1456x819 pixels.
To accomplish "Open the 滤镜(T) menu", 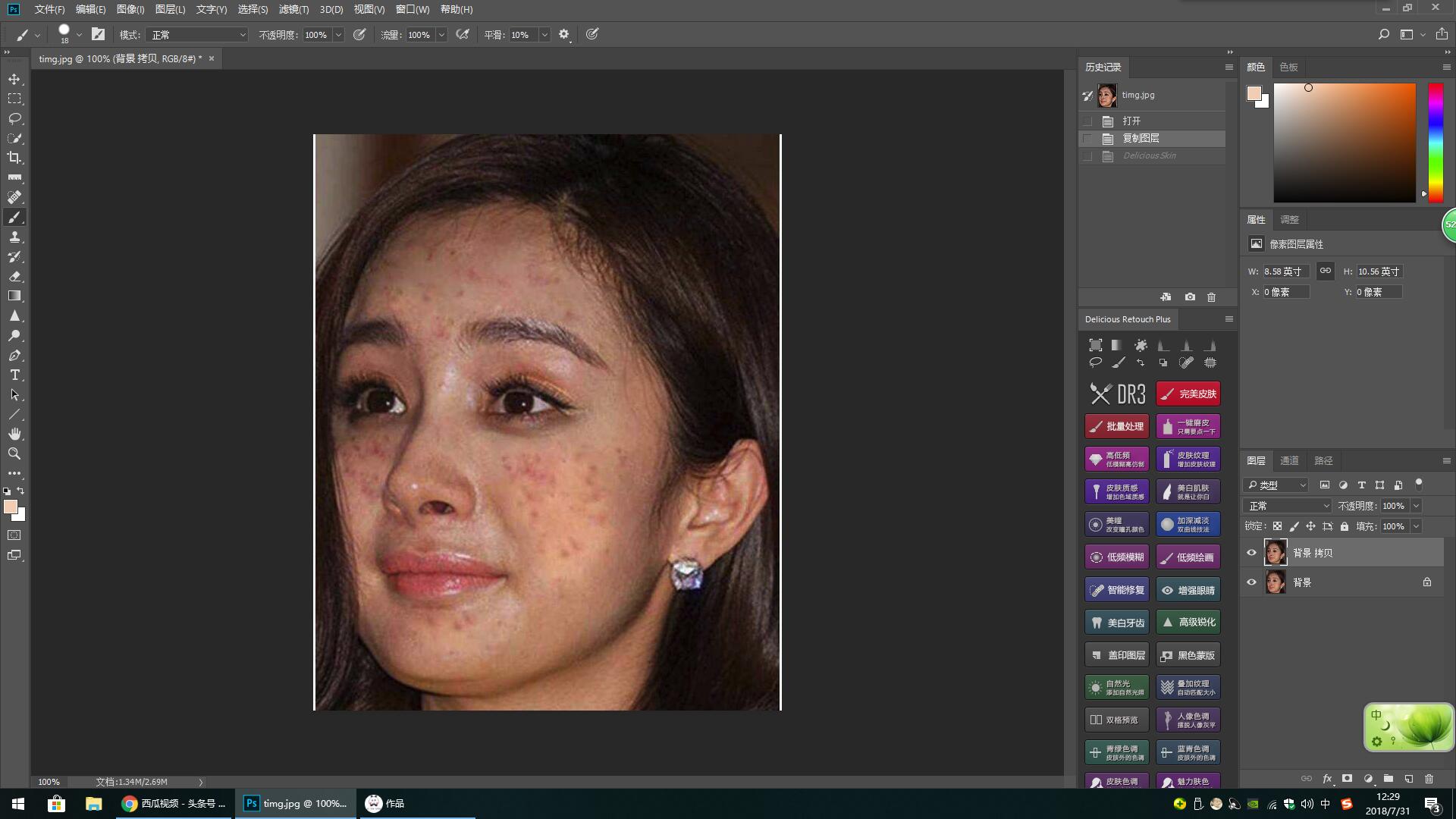I will pos(293,9).
